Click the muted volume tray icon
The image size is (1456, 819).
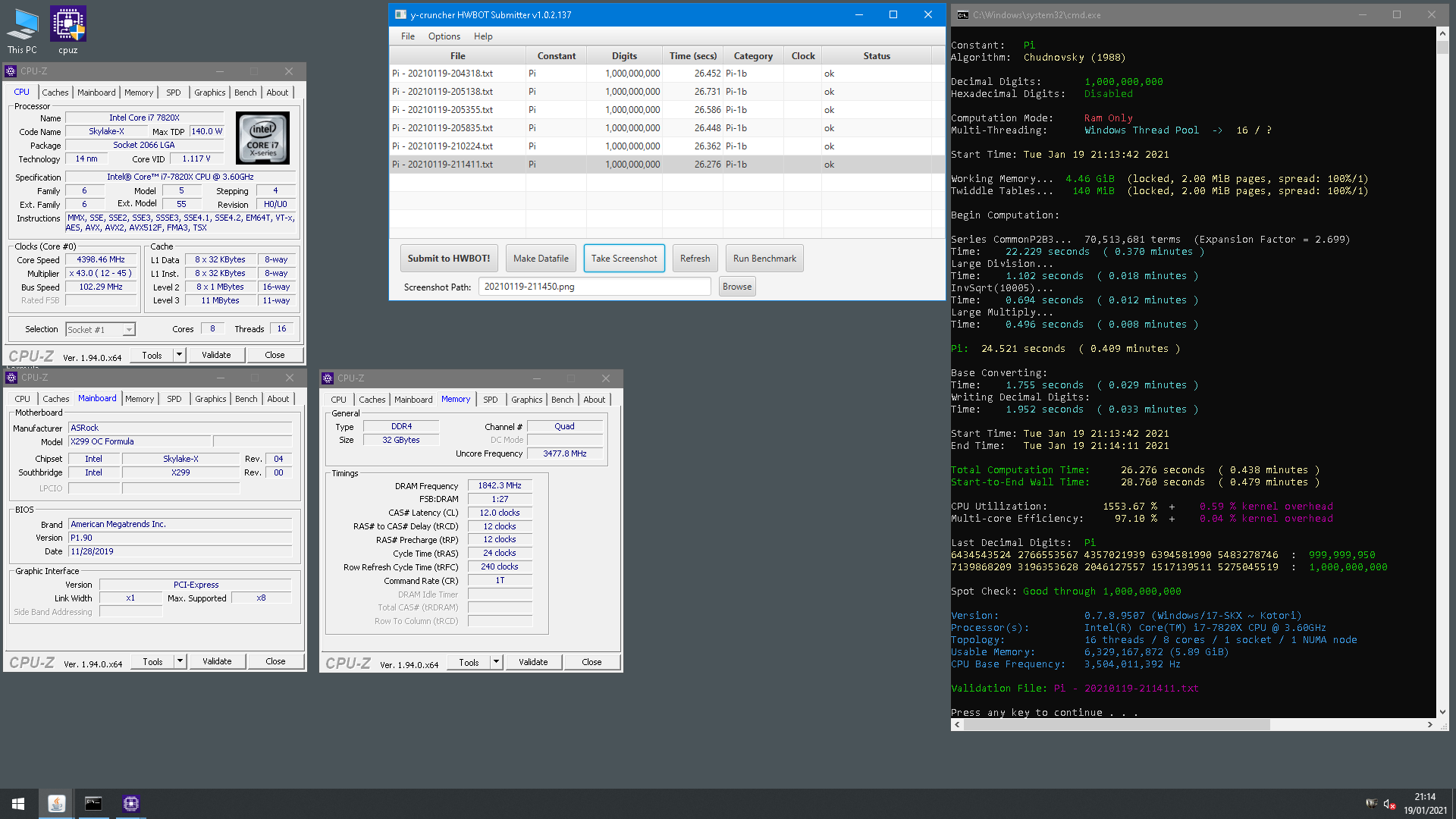pos(1389,804)
